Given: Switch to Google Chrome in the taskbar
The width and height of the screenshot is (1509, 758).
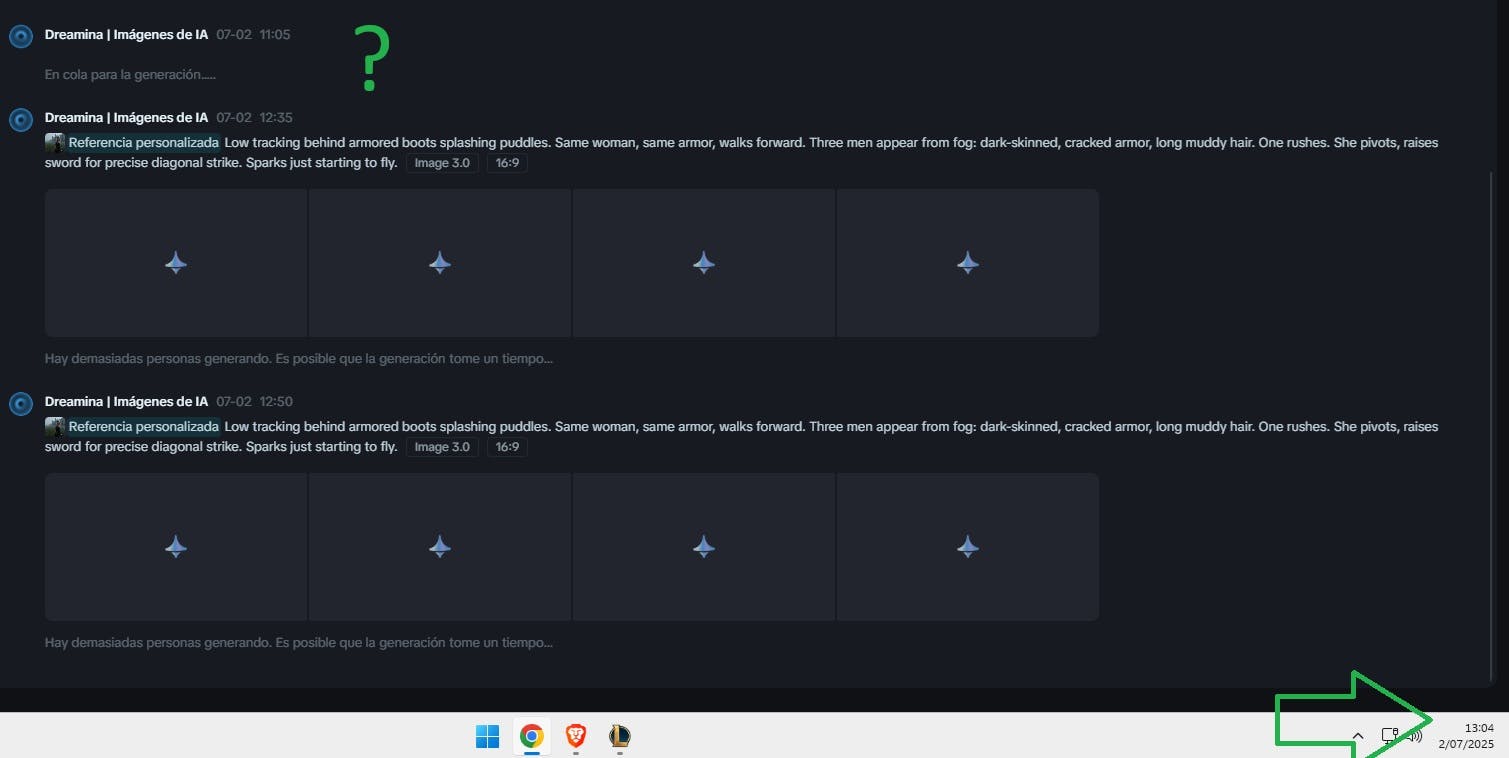Looking at the screenshot, I should (532, 737).
